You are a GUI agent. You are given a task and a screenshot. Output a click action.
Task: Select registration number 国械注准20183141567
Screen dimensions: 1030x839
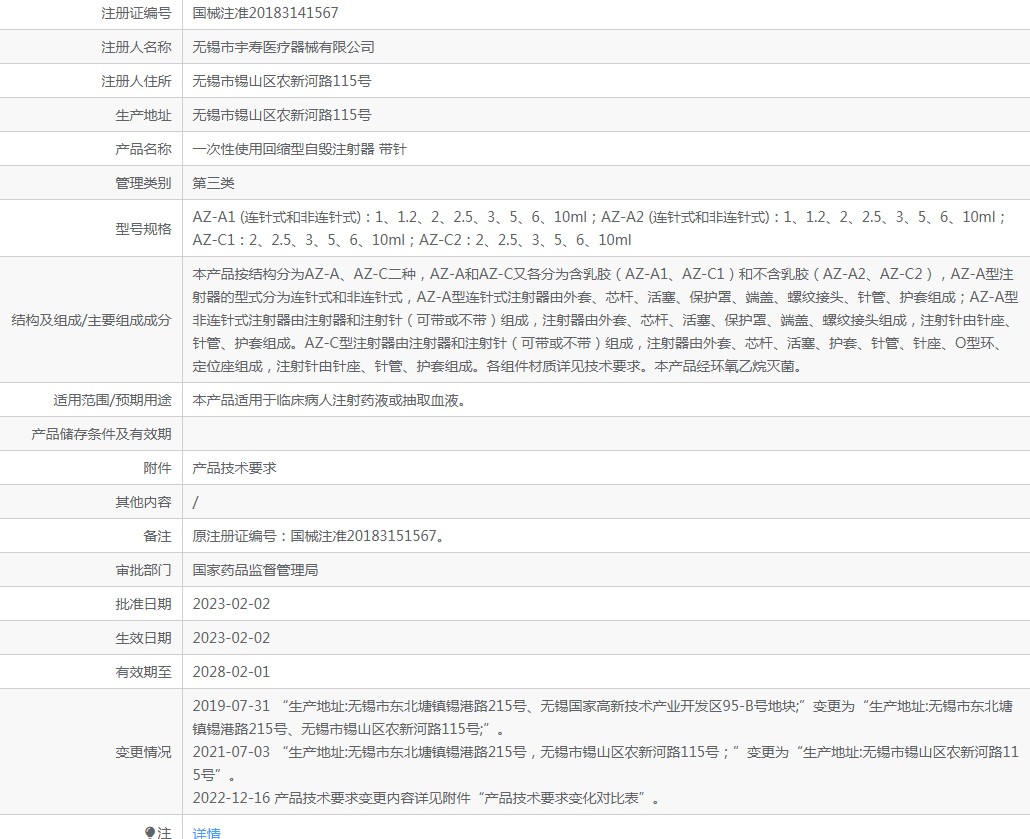(x=265, y=12)
